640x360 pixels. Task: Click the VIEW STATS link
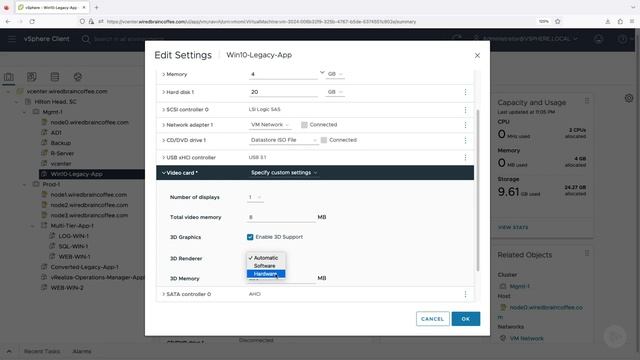point(513,227)
